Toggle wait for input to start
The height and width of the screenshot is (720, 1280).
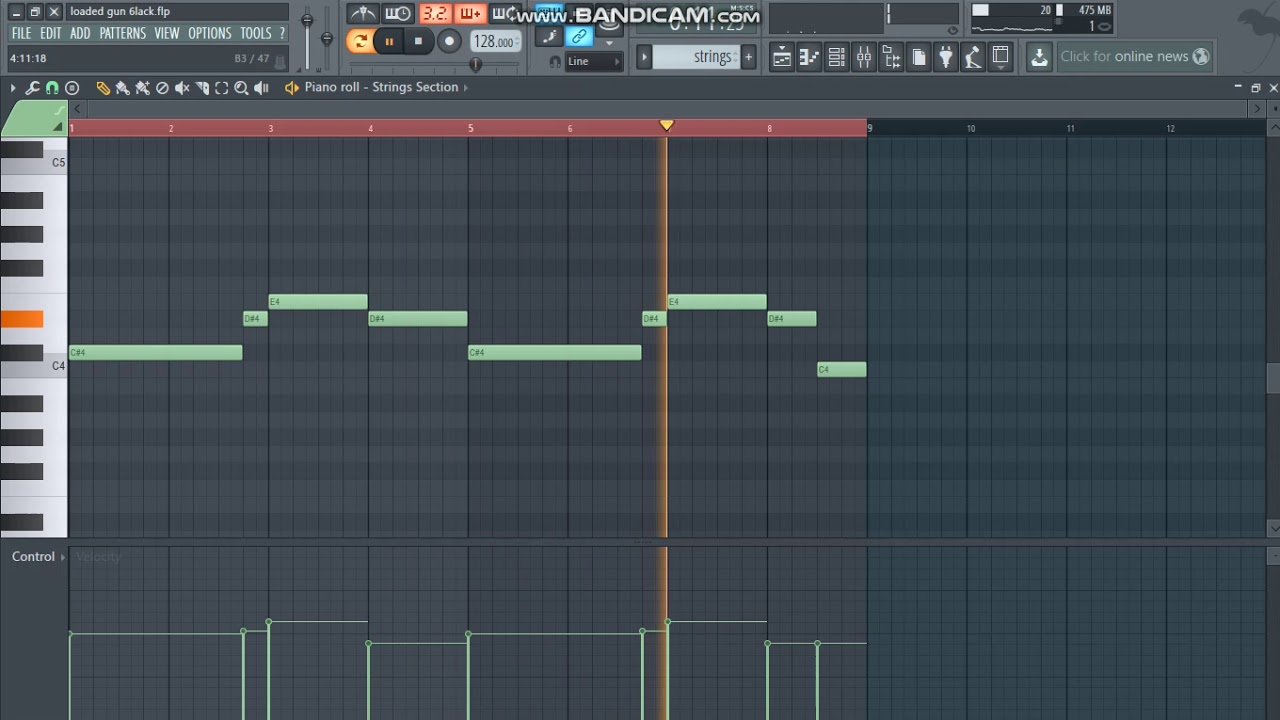click(398, 14)
